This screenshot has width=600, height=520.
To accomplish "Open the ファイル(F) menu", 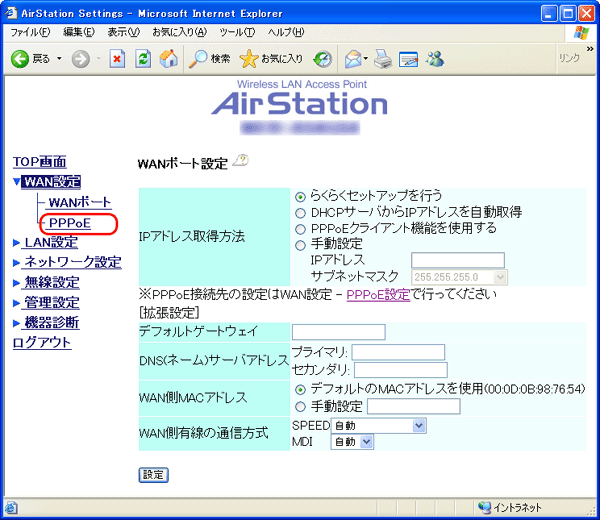I will (x=30, y=32).
